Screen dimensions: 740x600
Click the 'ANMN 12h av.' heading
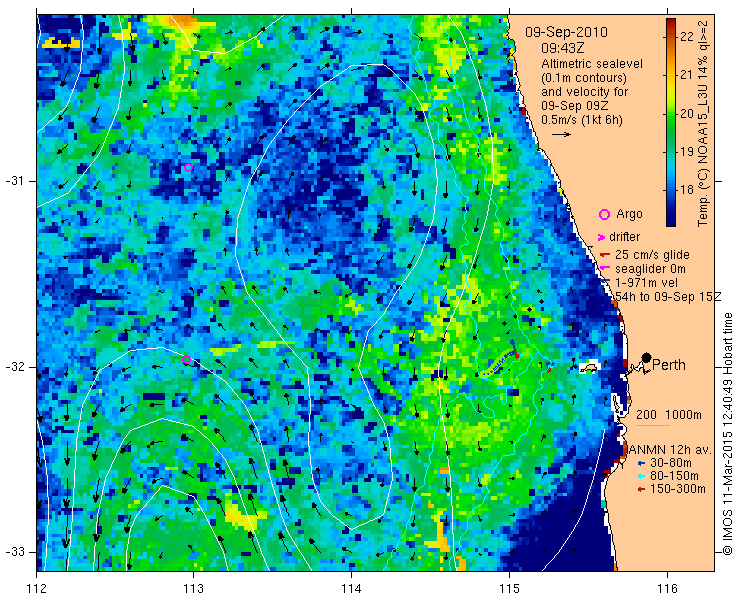tap(670, 449)
